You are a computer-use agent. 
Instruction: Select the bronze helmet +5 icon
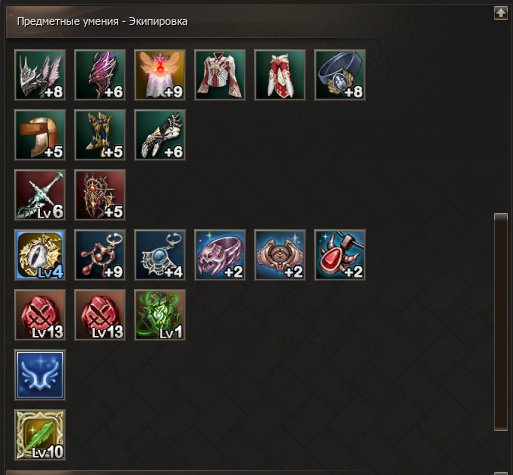40,135
